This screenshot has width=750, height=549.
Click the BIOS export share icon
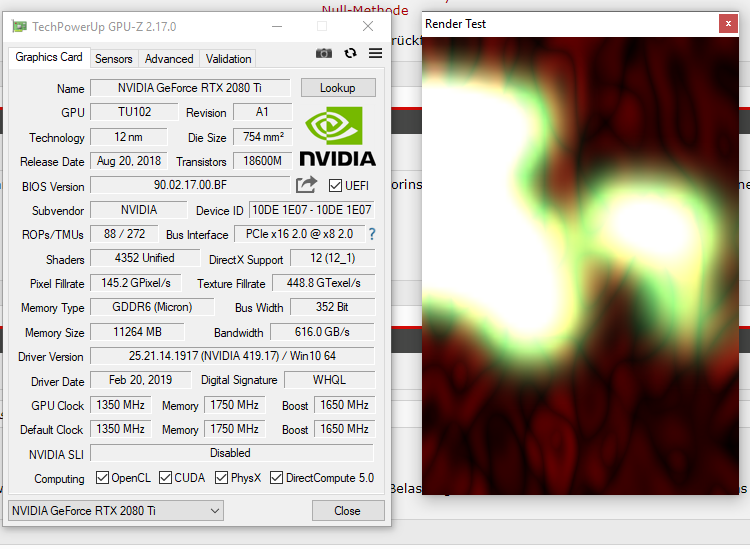pos(306,185)
